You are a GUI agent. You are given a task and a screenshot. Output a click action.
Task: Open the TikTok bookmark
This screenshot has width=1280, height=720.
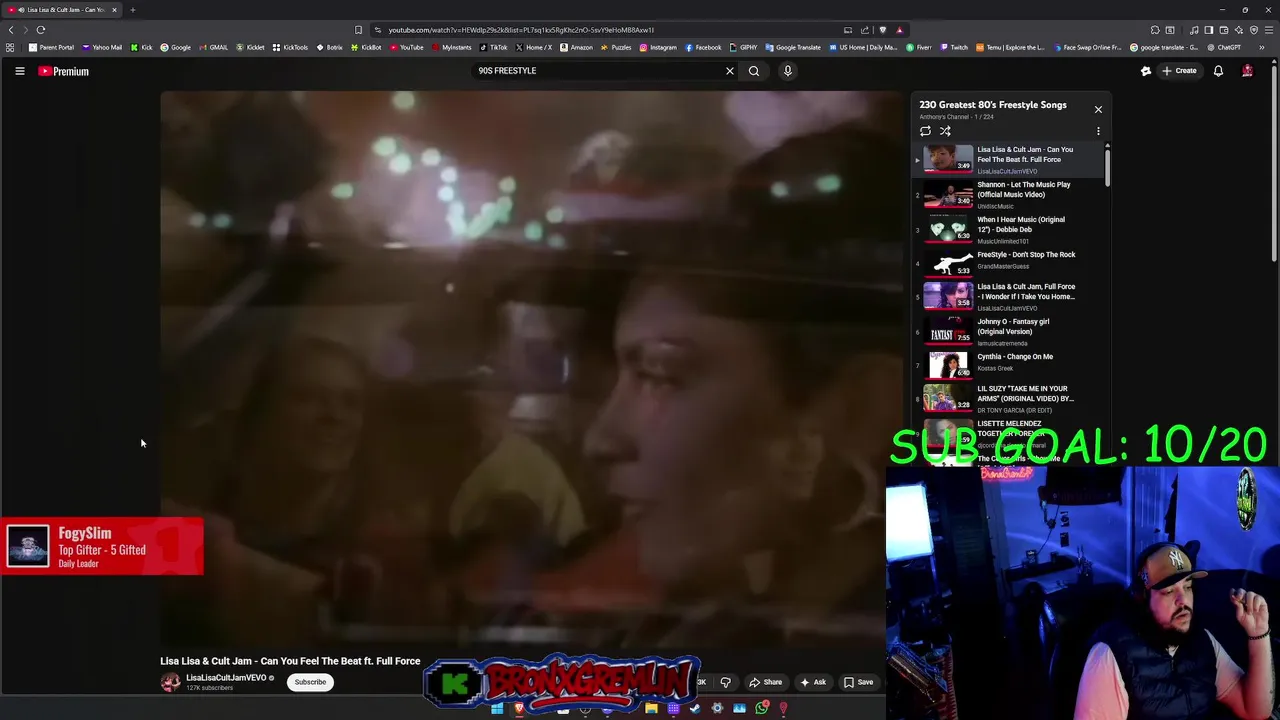(494, 47)
